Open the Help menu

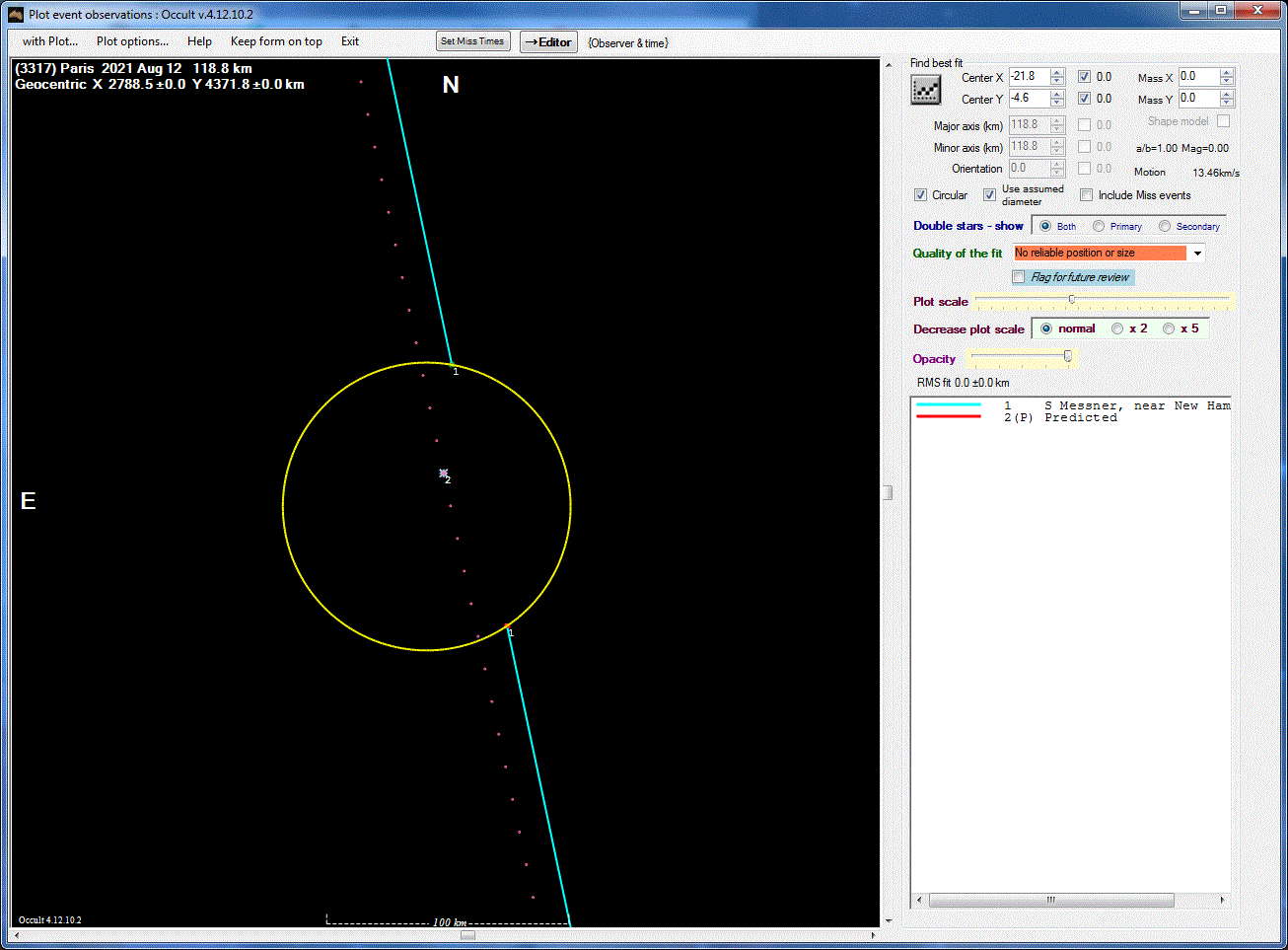[199, 41]
